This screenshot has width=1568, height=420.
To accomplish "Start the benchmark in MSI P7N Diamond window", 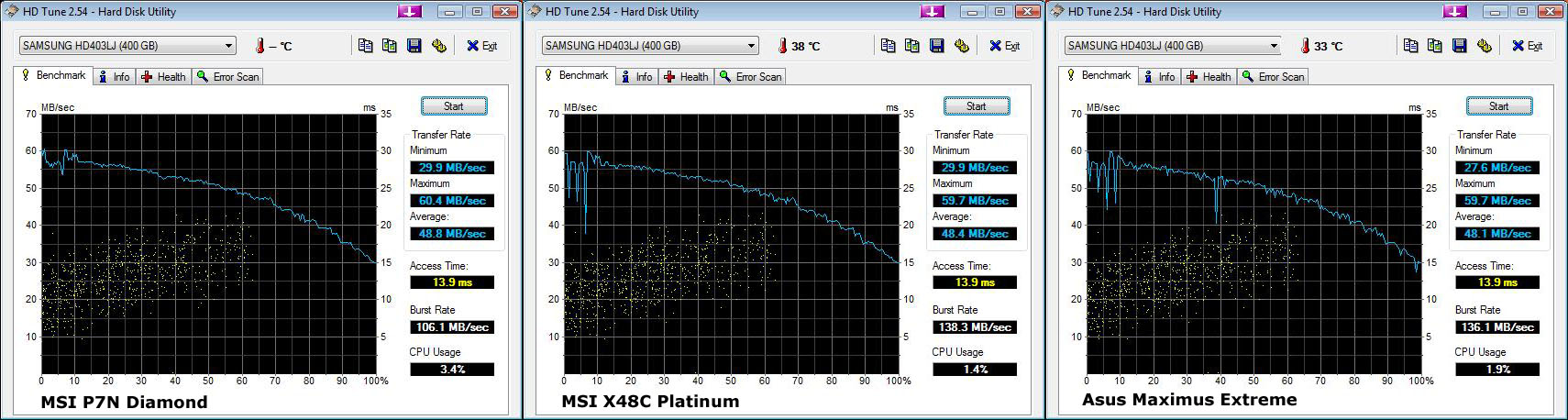I will coord(454,106).
